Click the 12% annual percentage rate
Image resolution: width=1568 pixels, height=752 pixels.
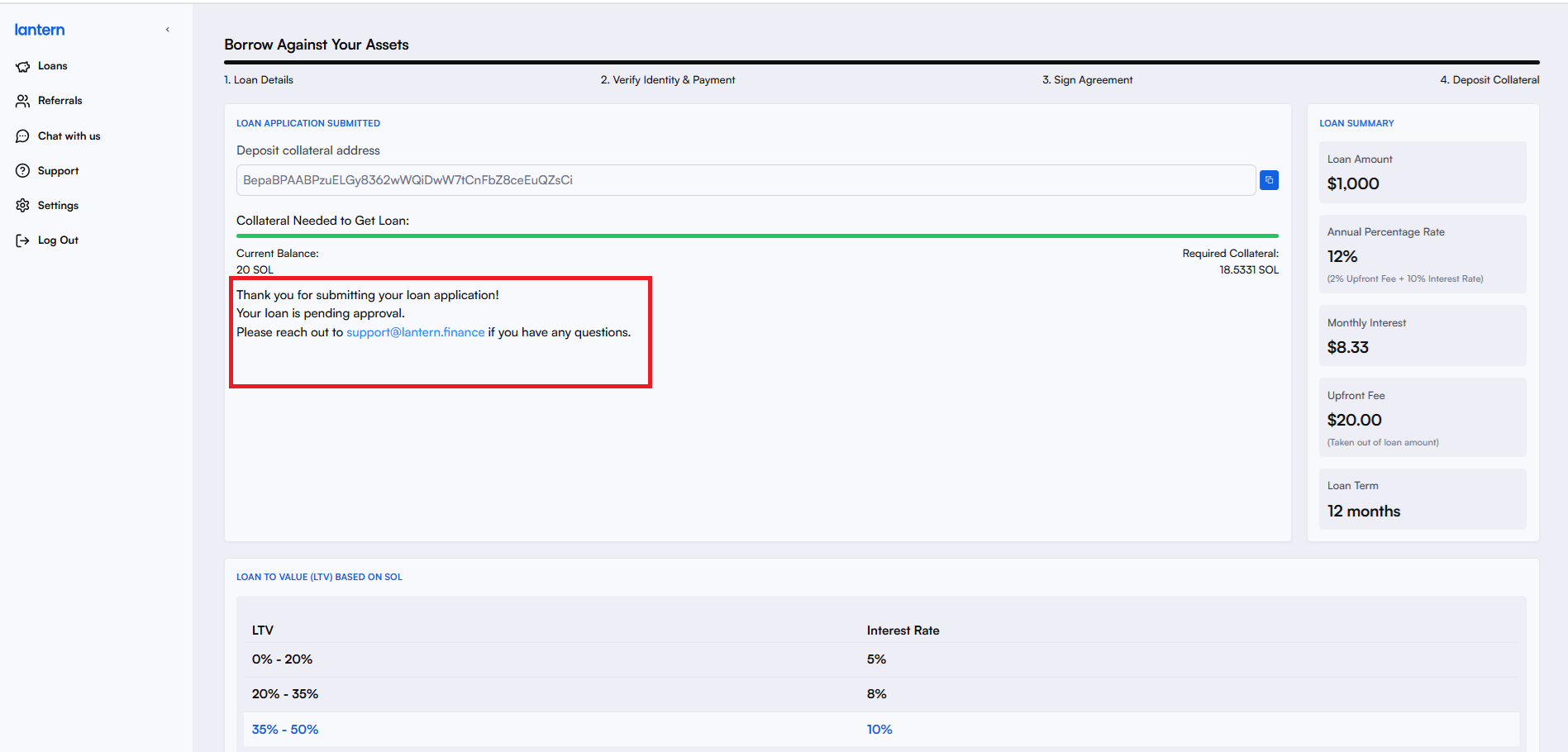click(1342, 256)
